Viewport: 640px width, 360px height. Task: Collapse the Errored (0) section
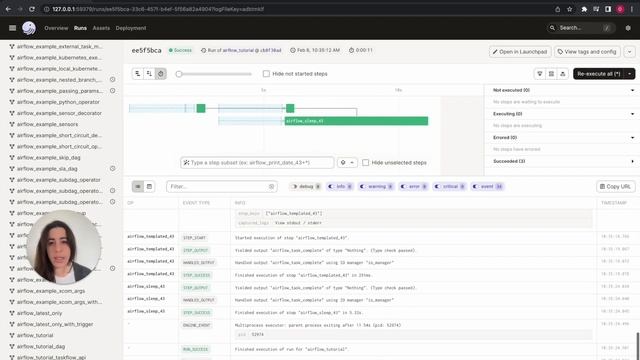632,138
